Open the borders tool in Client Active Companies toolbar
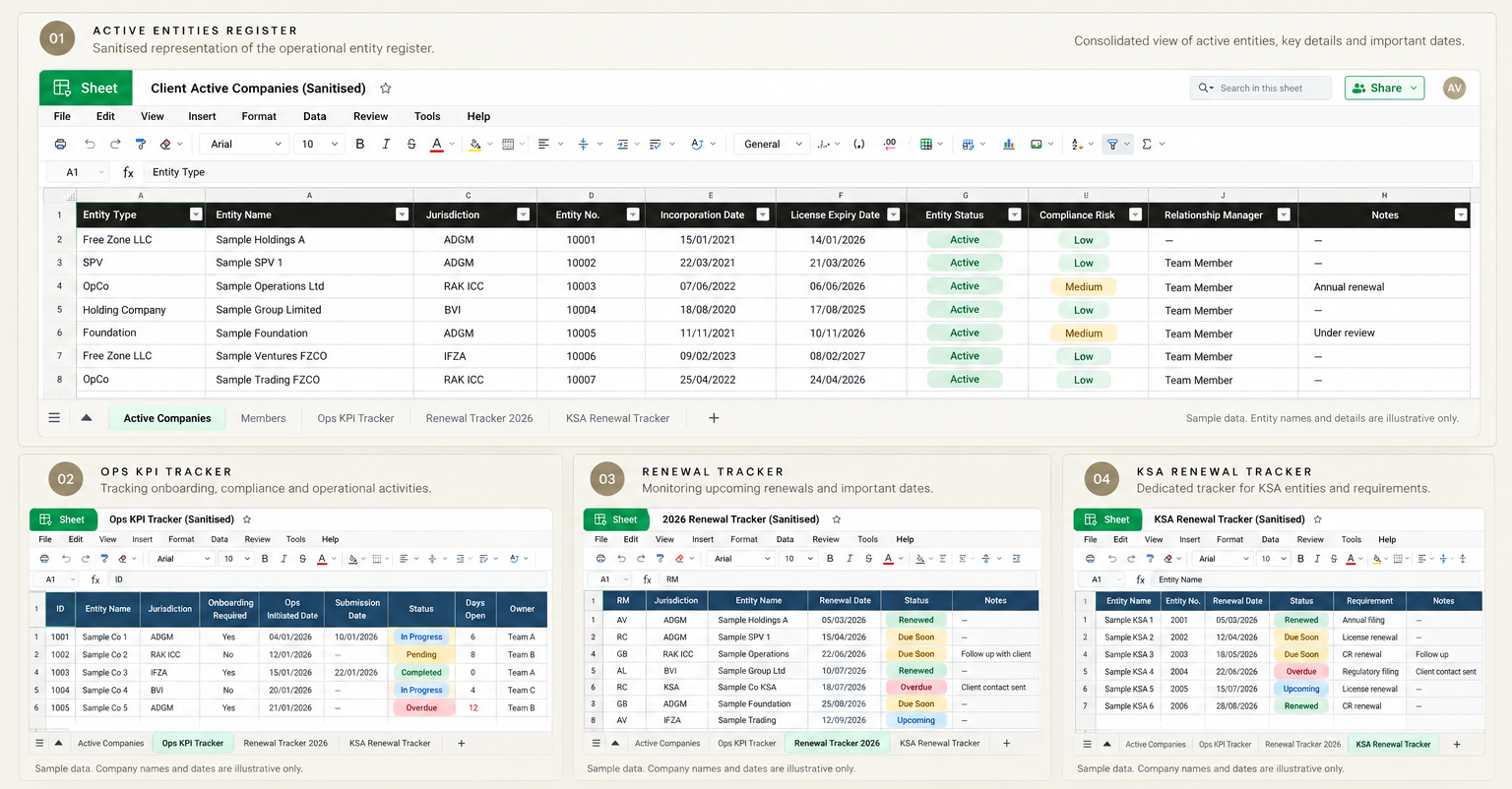Screen dimensions: 1512x789 (508, 144)
